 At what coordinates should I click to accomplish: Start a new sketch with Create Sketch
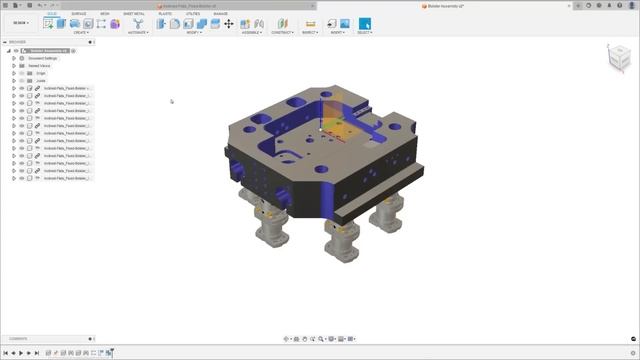[x=48, y=24]
